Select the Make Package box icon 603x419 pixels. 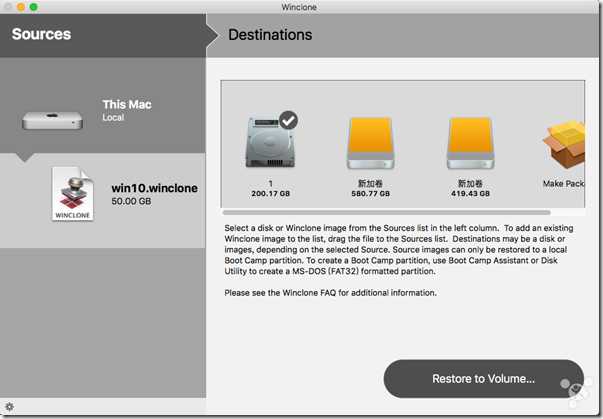coord(564,145)
